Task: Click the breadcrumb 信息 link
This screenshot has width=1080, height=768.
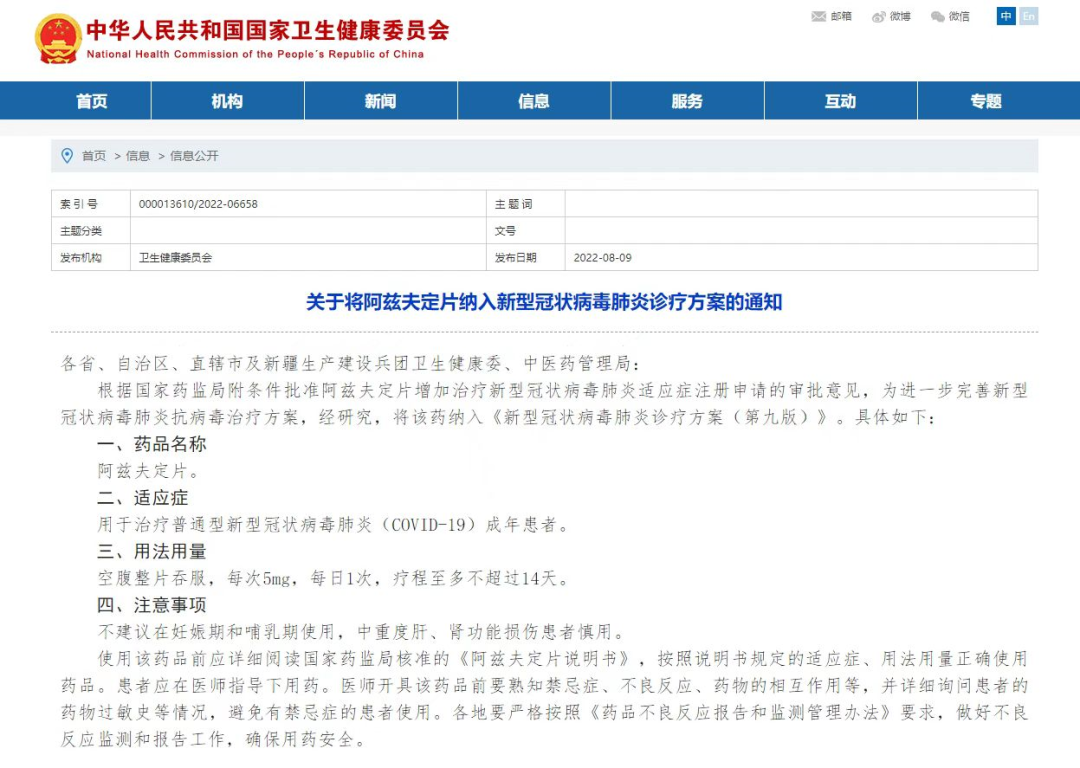Action: click(x=137, y=156)
